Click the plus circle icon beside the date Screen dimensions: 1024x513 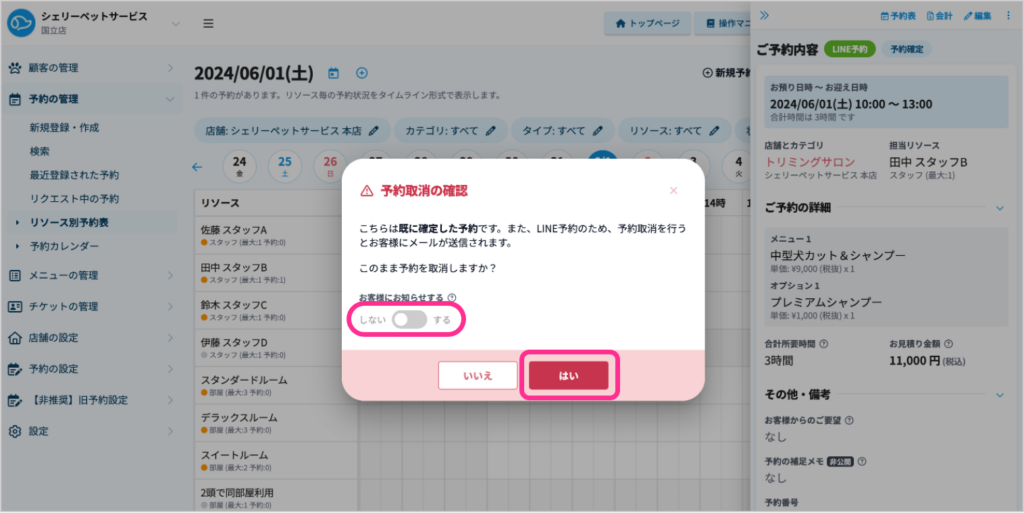point(362,73)
